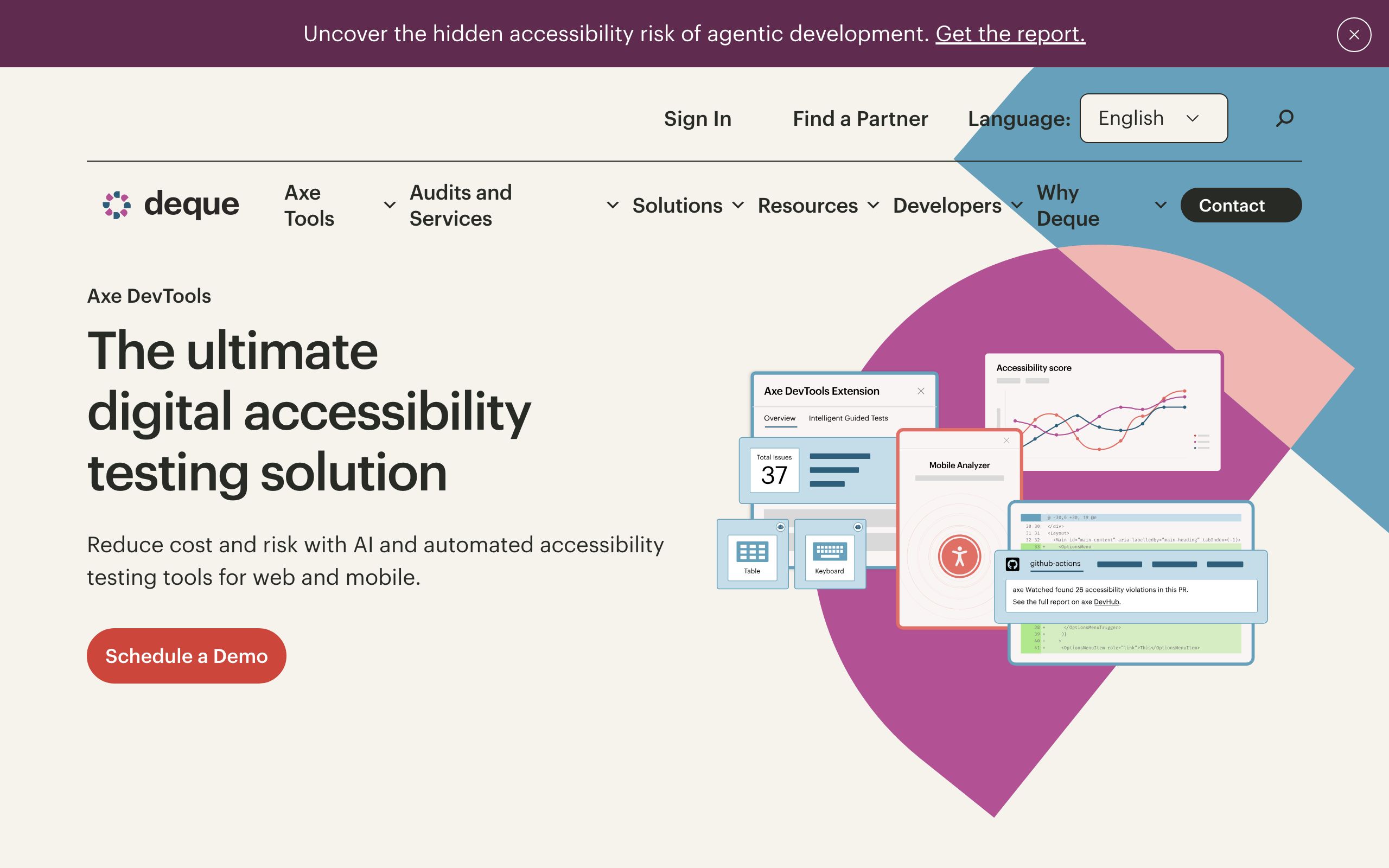This screenshot has width=1389, height=868.
Task: Open the Resources menu item
Action: 807,205
